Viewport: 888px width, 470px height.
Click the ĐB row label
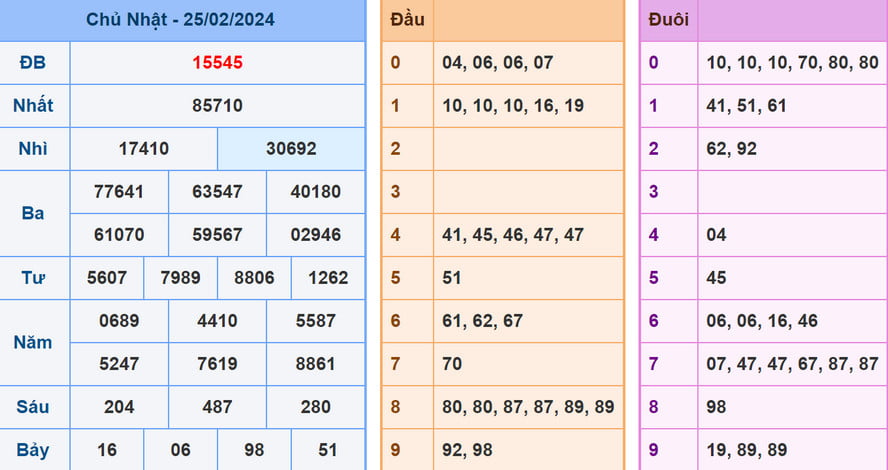click(x=33, y=62)
